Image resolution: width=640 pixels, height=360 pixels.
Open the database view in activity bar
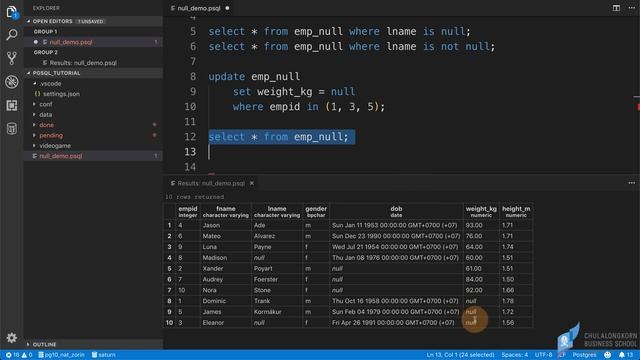point(11,129)
